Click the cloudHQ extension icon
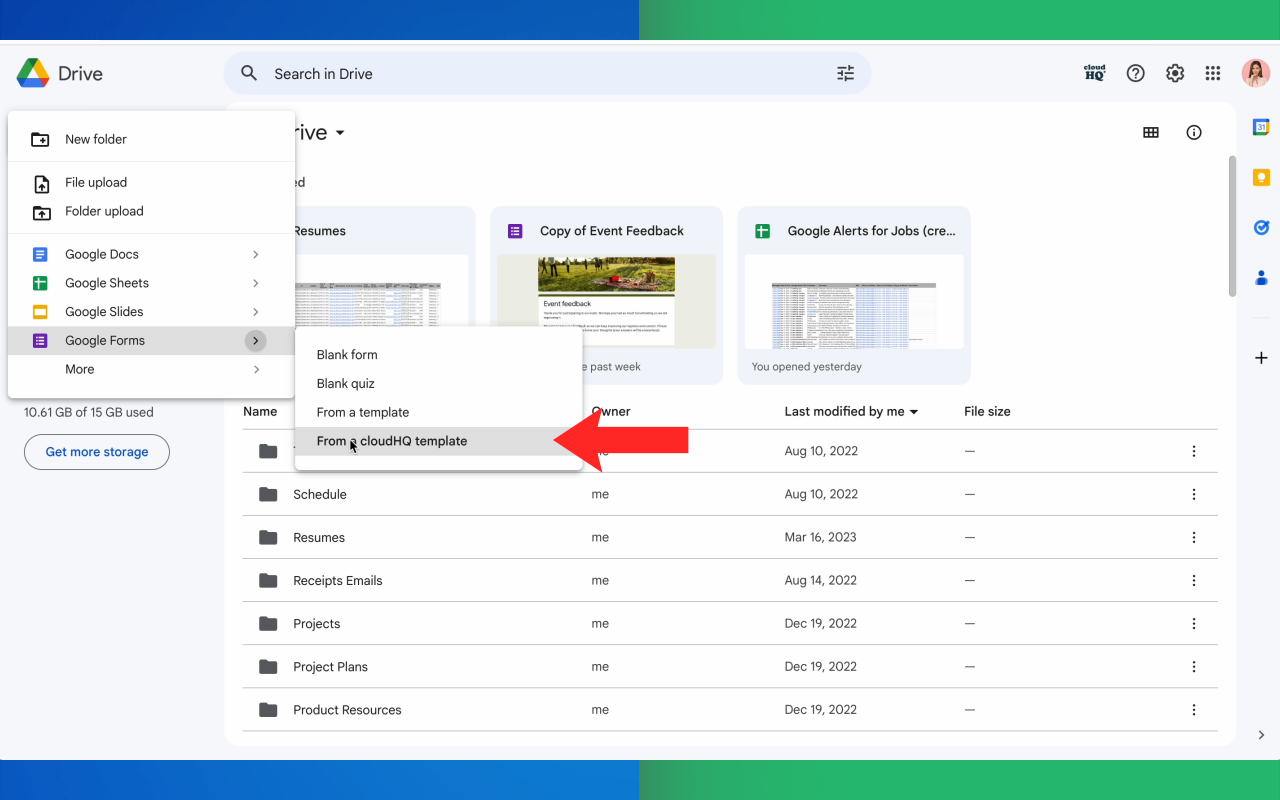The width and height of the screenshot is (1280, 800). (1094, 72)
